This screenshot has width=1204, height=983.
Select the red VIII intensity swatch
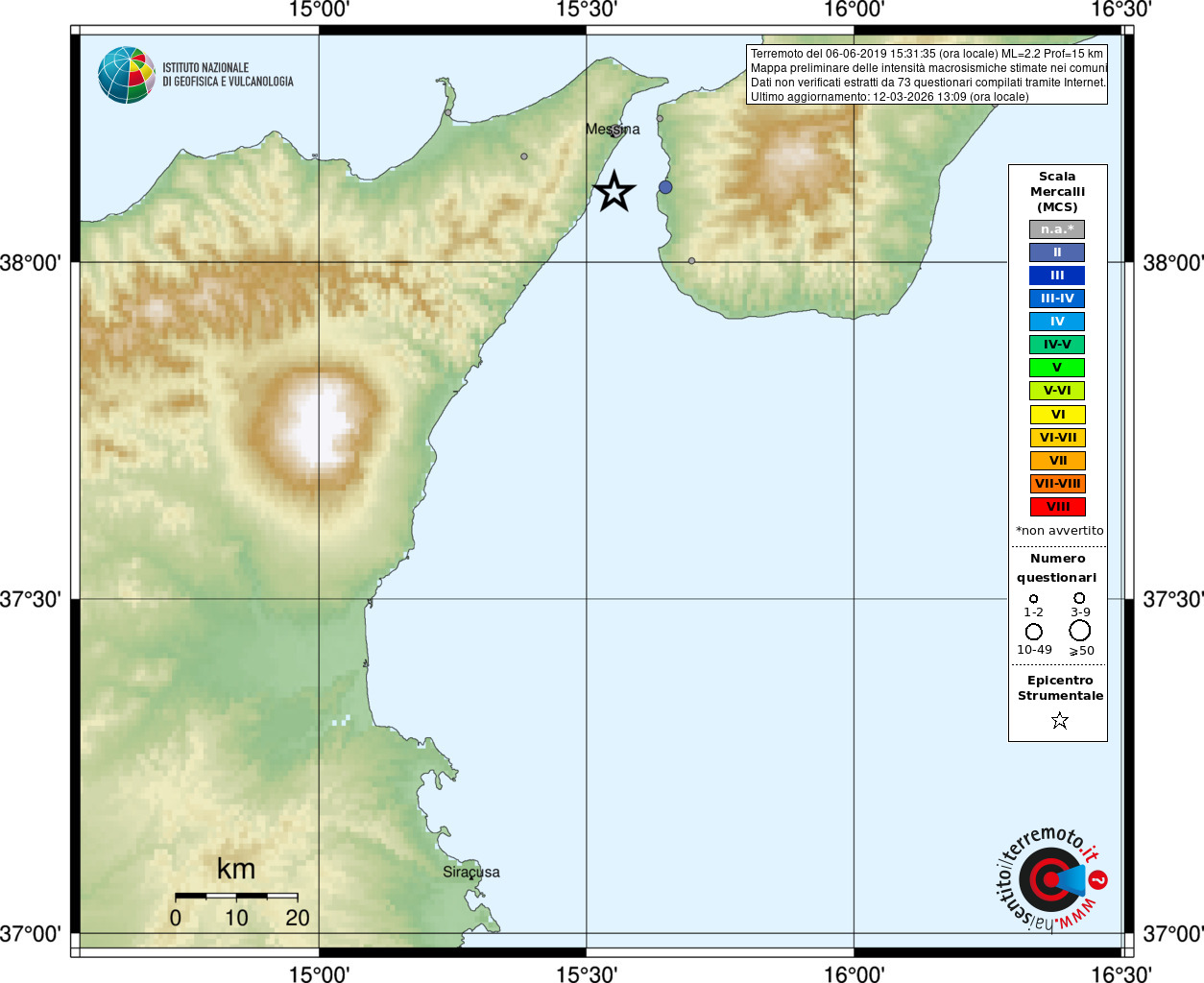click(x=1058, y=507)
